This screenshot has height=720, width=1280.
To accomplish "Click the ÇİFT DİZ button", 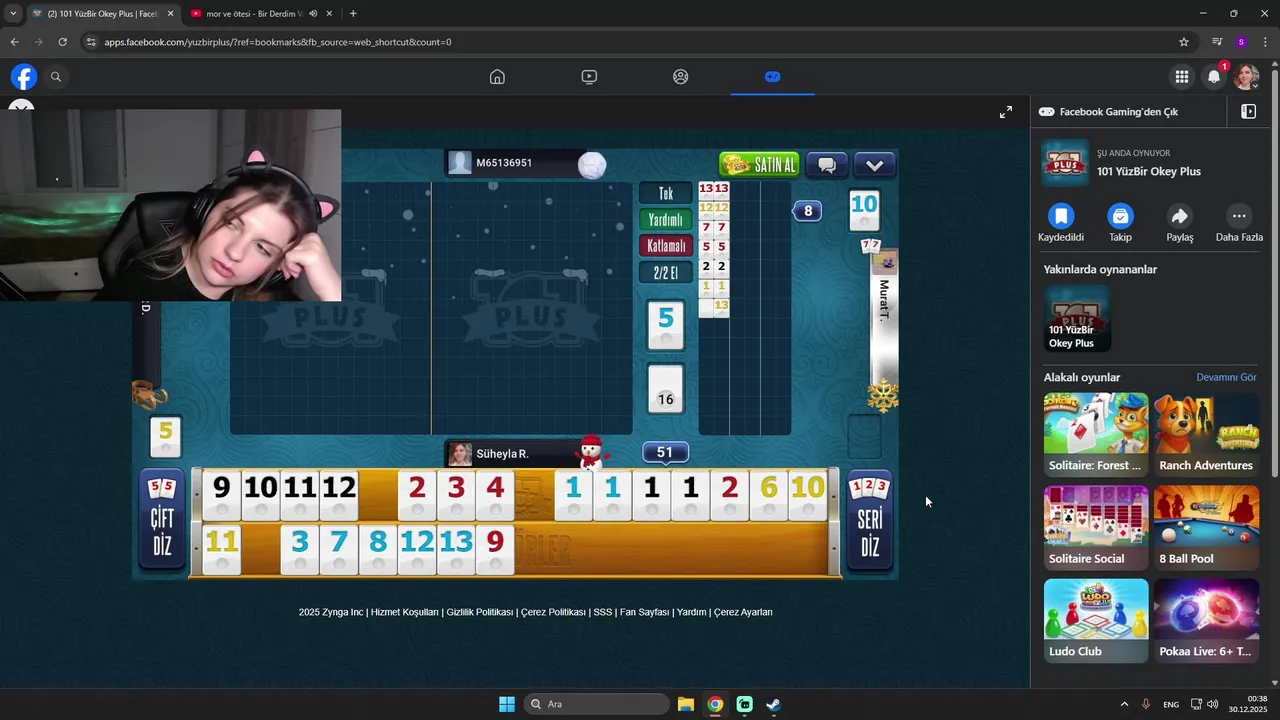I will 162,520.
